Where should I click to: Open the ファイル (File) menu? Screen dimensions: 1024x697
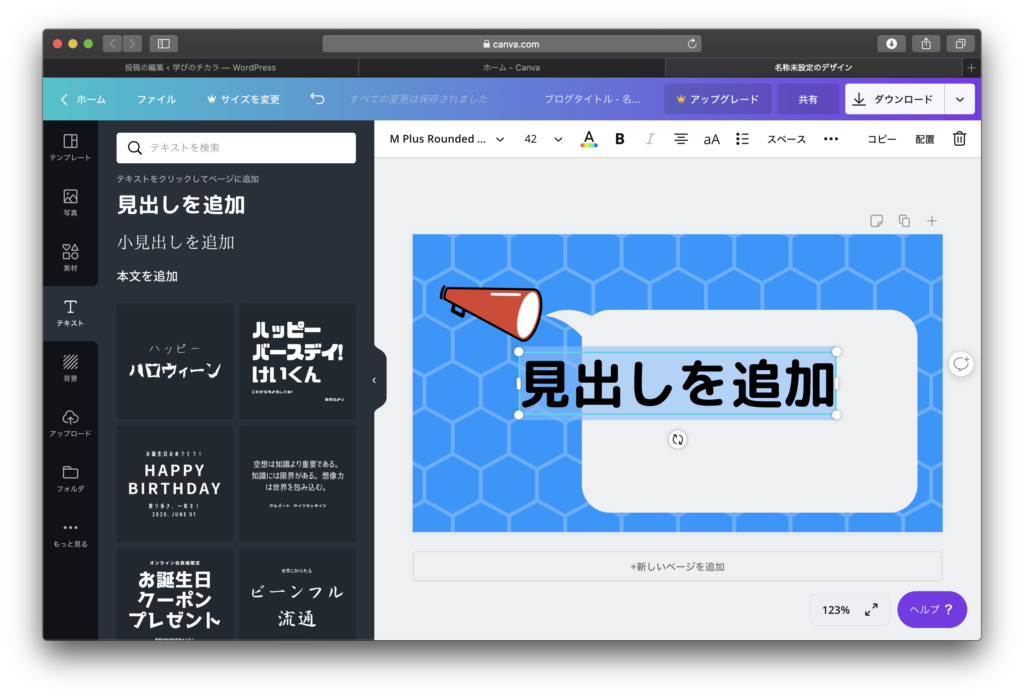pyautogui.click(x=156, y=99)
